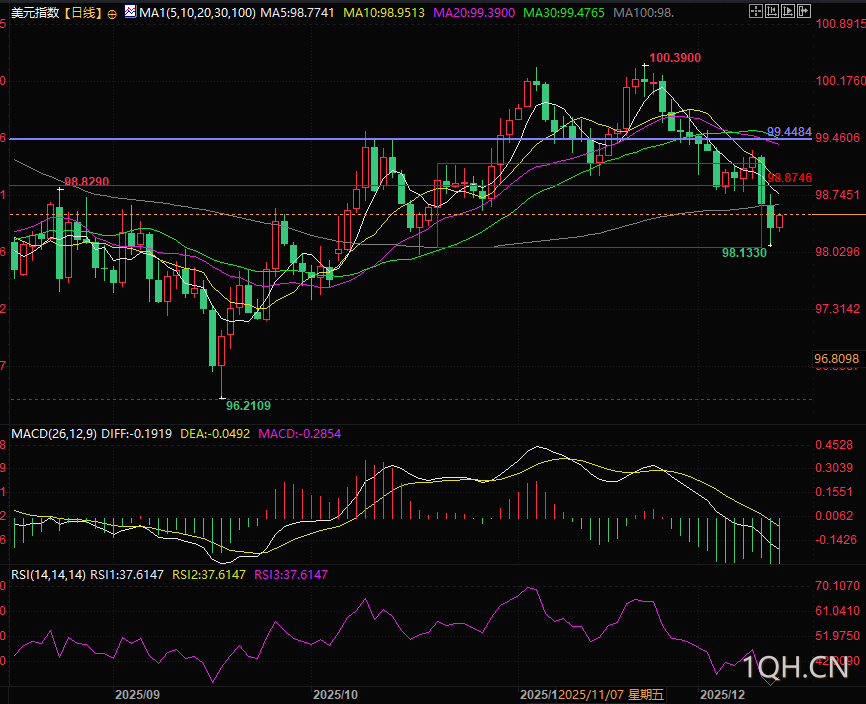
Task: Click the 2025/10 date on time axis
Action: point(336,693)
